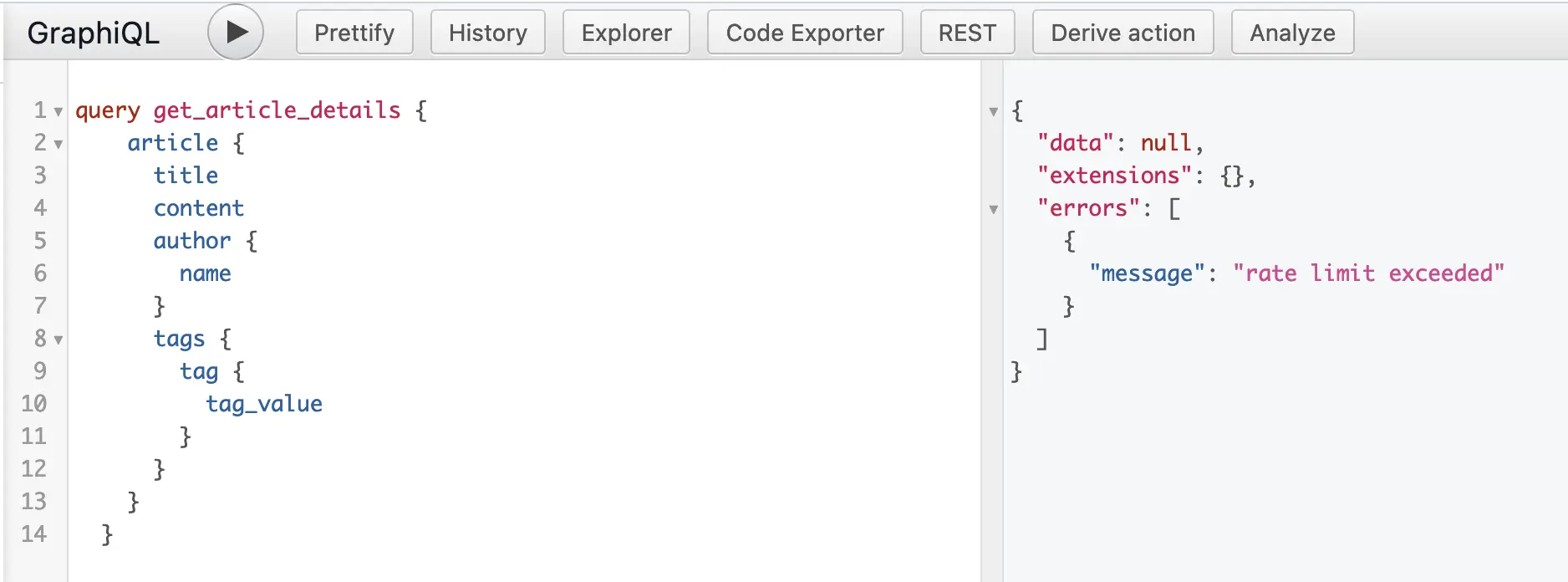The image size is (1568, 582).
Task: Click the "errors" key in response
Action: 1089,208
